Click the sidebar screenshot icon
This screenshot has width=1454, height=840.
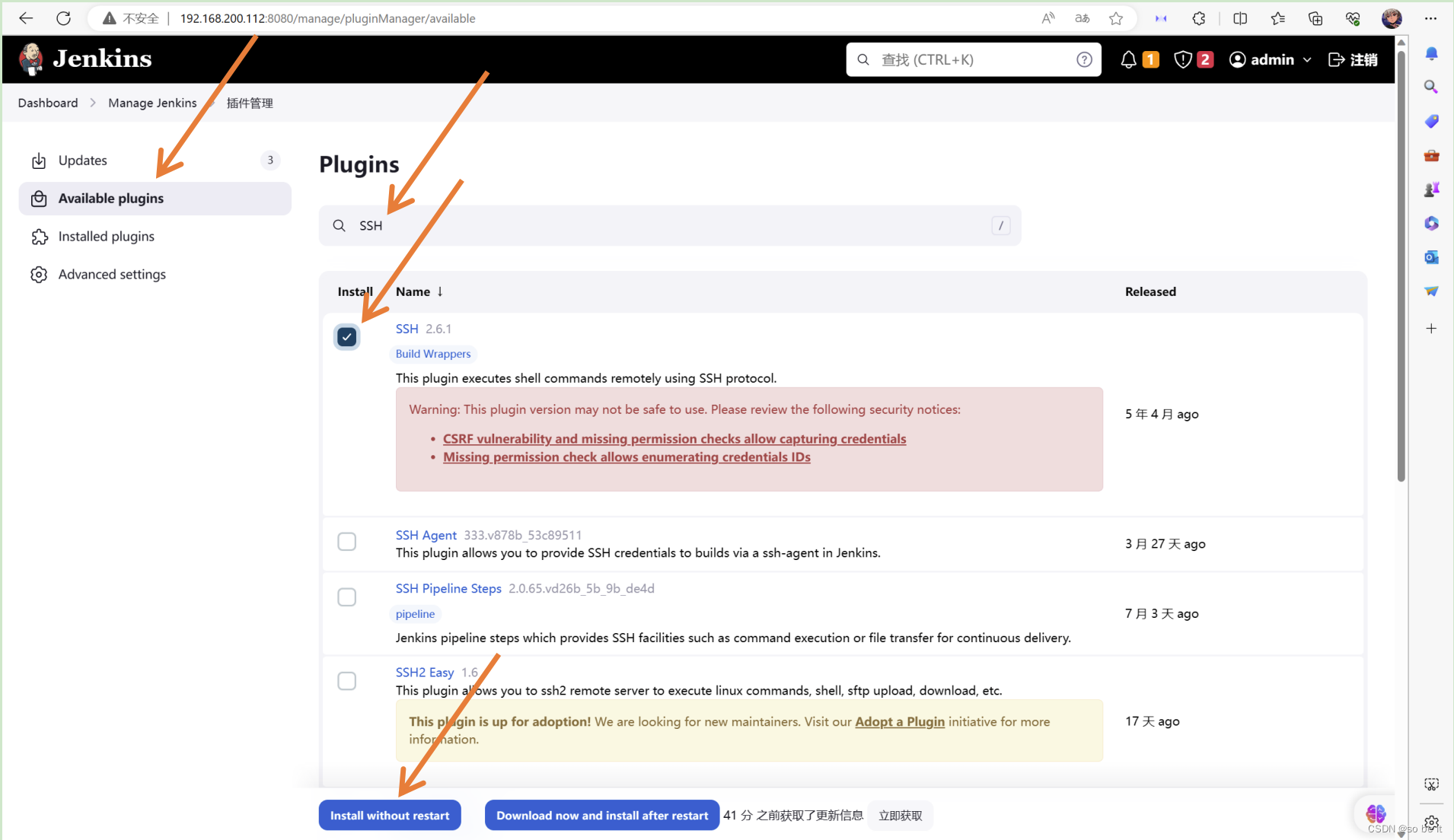point(1432,784)
